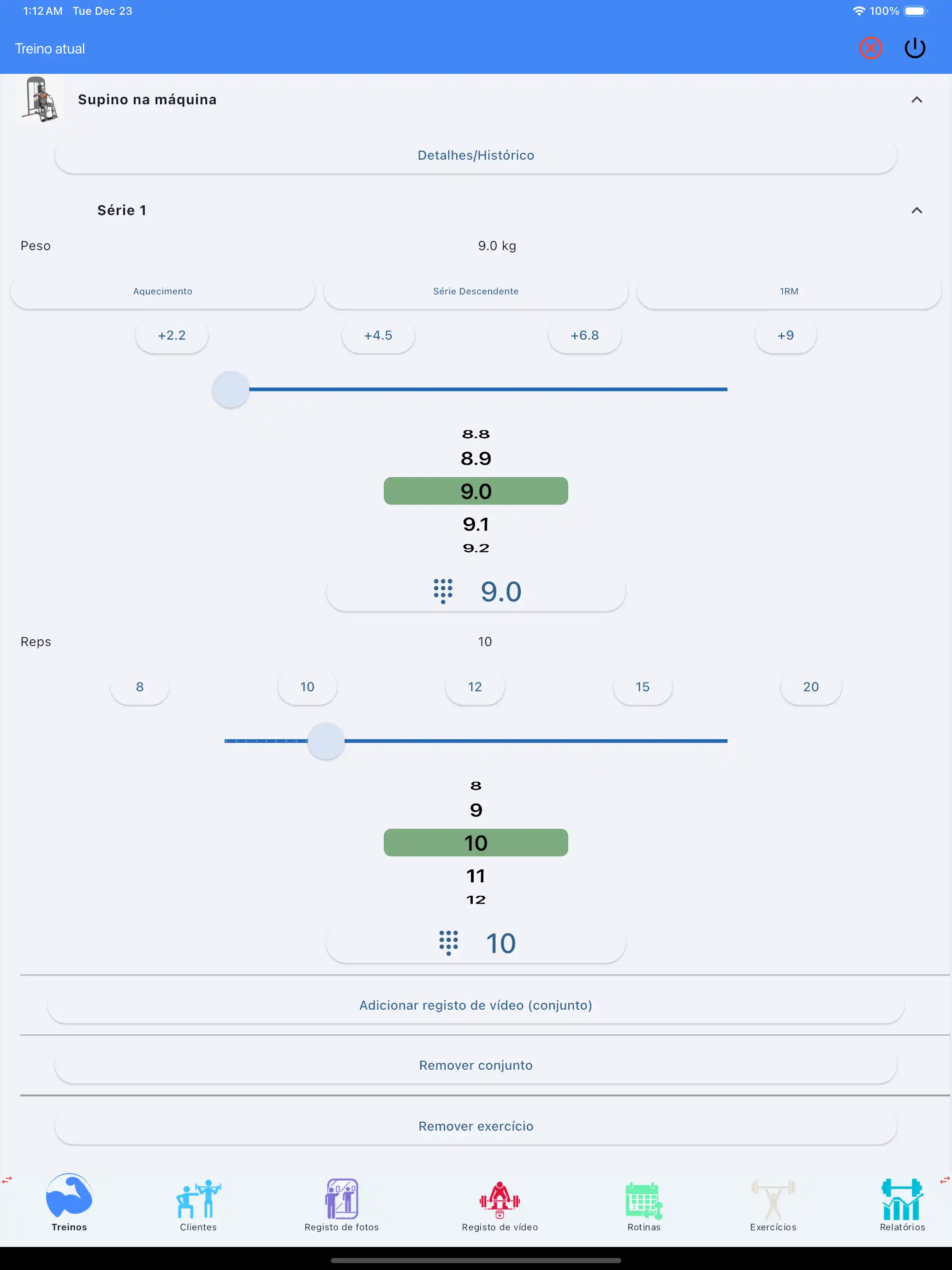Collapse the Série 1 section
Screen dimensions: 952x1270
coord(916,211)
